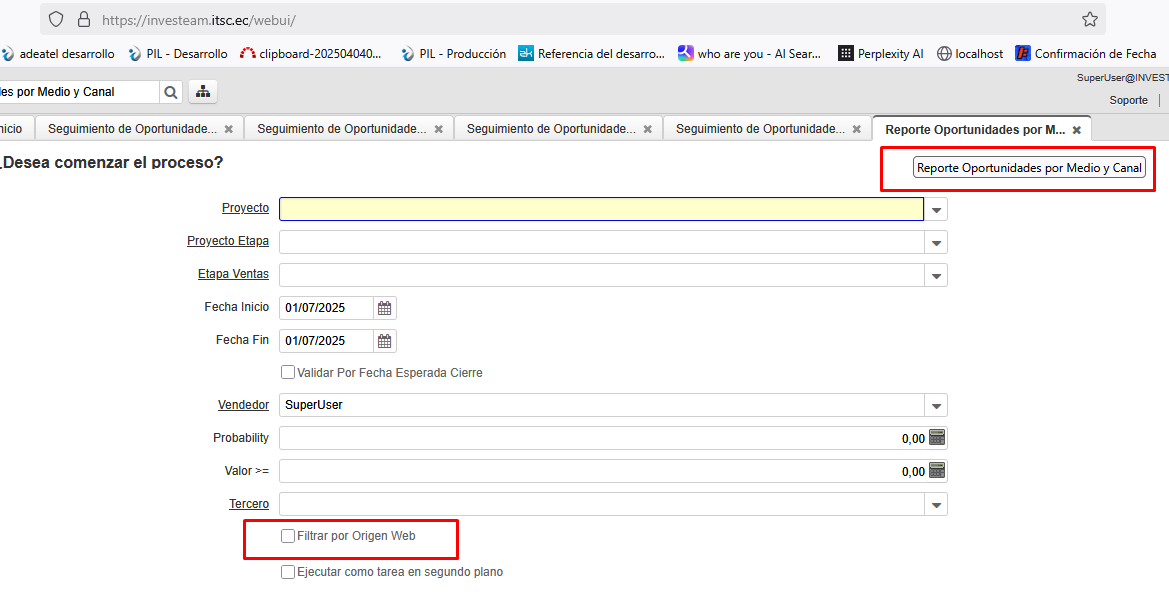Bookmark this page with the star icon
The image size is (1169, 596).
pyautogui.click(x=1089, y=19)
